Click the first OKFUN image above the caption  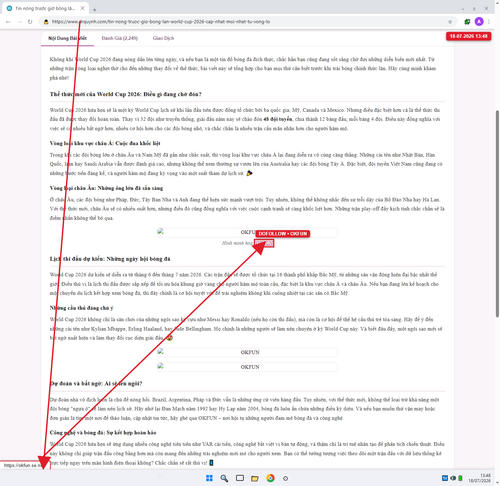247,232
